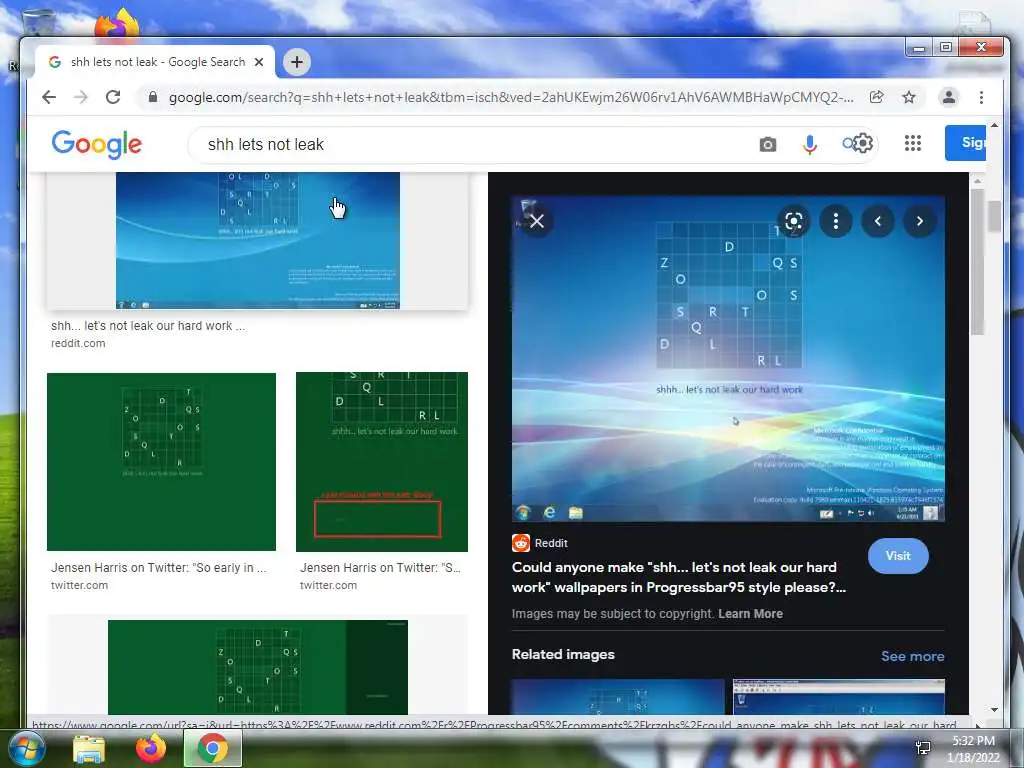Viewport: 1024px width, 768px height.
Task: Click the preview panel vertical scrollbar thumb
Action: click(977, 261)
